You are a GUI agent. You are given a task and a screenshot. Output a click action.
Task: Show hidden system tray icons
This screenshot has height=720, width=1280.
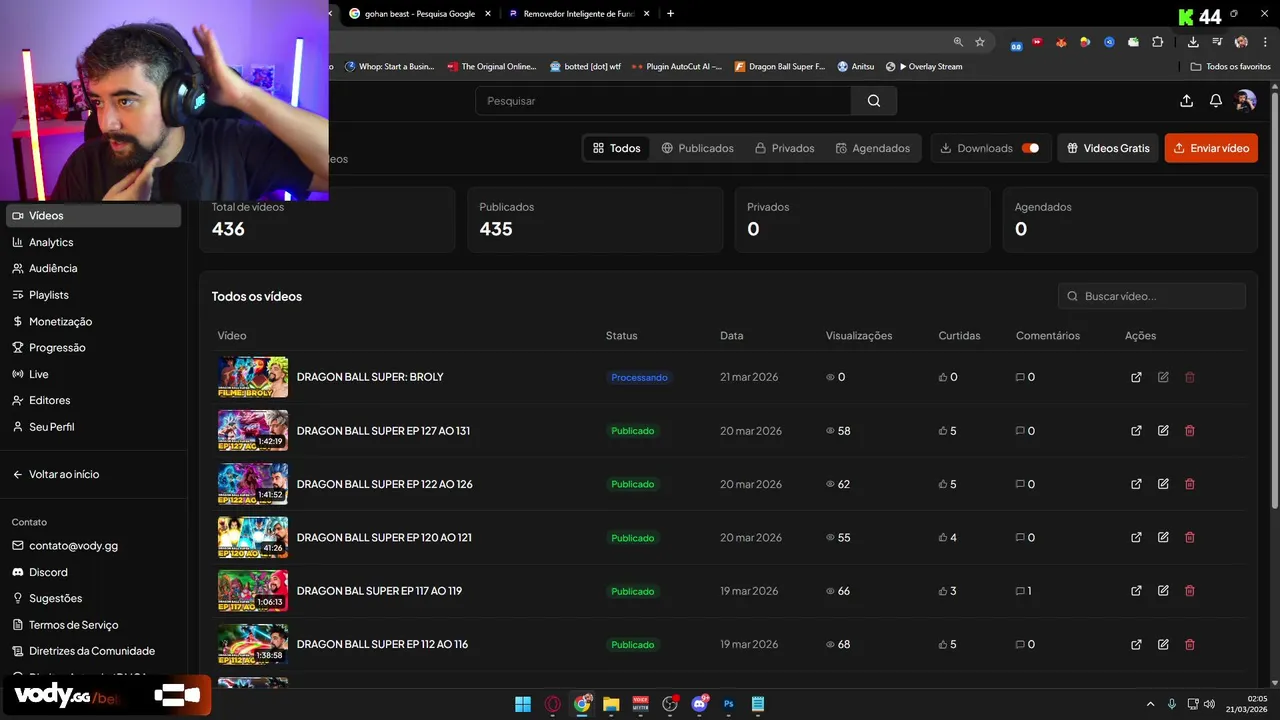pyautogui.click(x=1150, y=704)
